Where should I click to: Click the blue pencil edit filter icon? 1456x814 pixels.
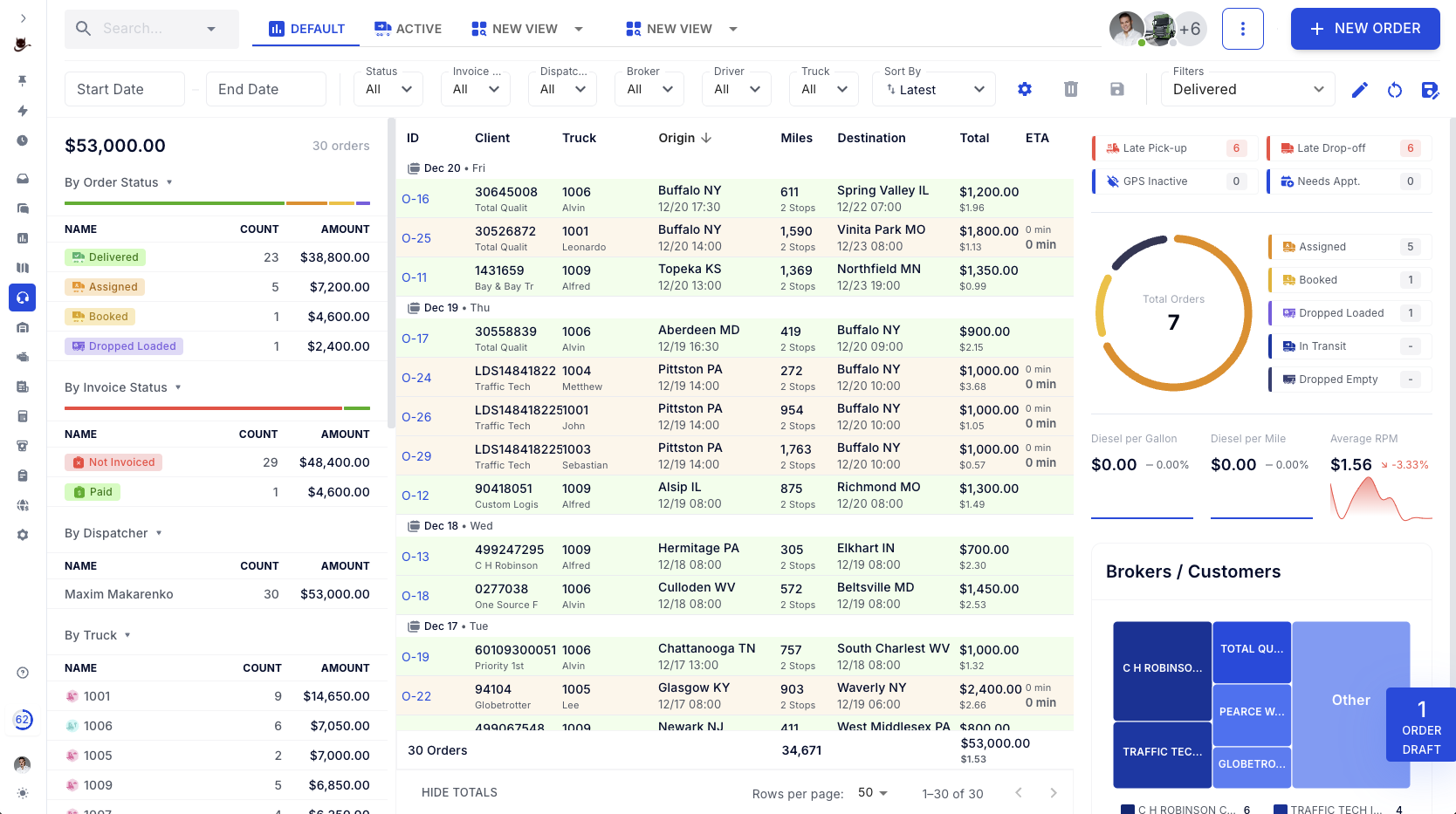pyautogui.click(x=1359, y=90)
